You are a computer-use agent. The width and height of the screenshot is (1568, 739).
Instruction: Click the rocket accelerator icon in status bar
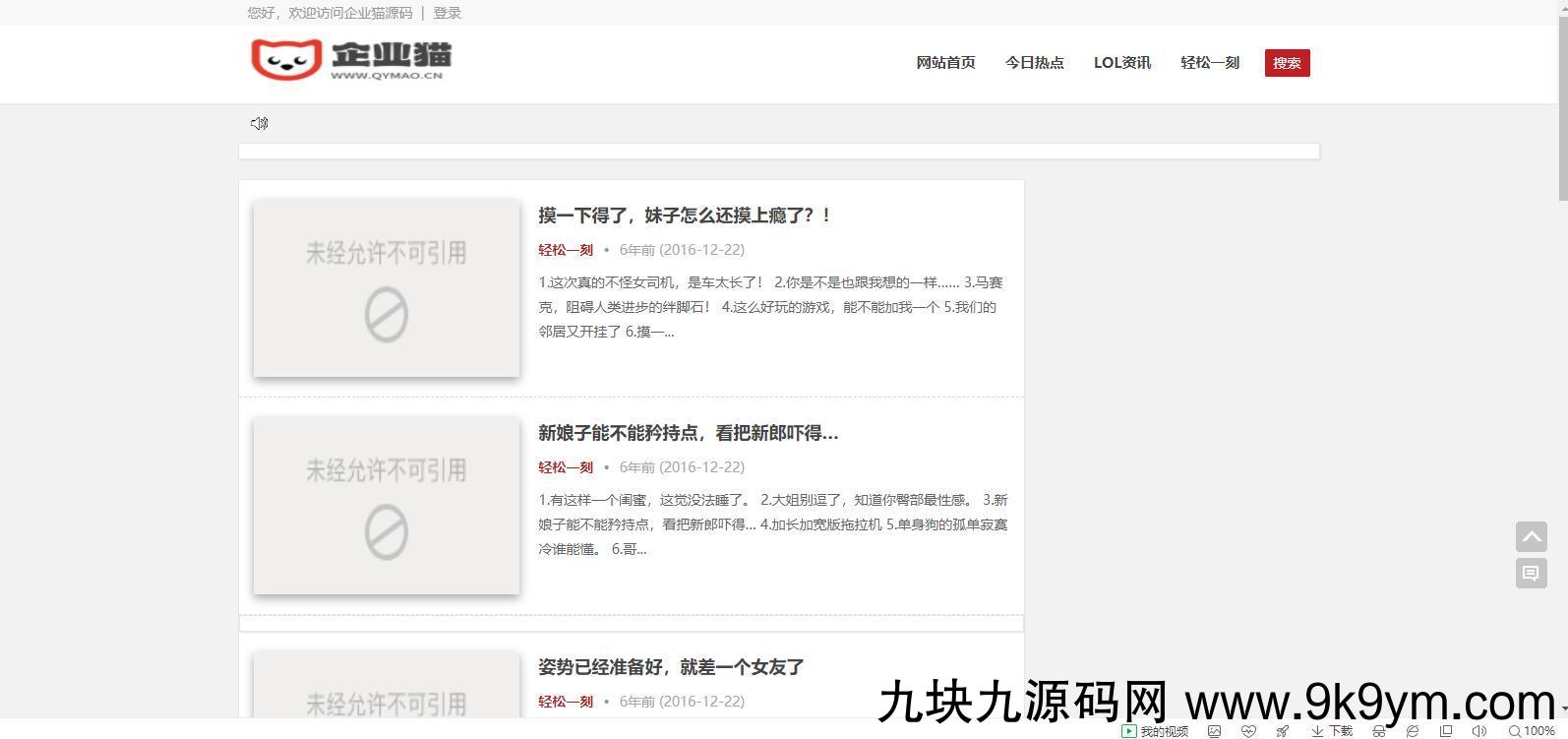1282,731
